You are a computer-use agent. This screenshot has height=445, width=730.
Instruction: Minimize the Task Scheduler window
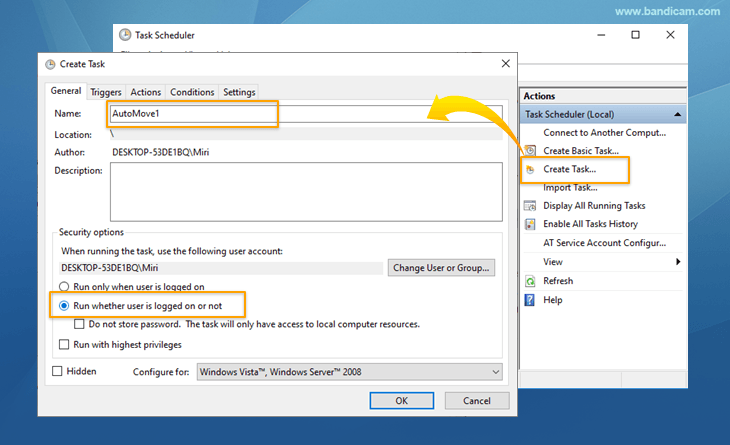[601, 35]
